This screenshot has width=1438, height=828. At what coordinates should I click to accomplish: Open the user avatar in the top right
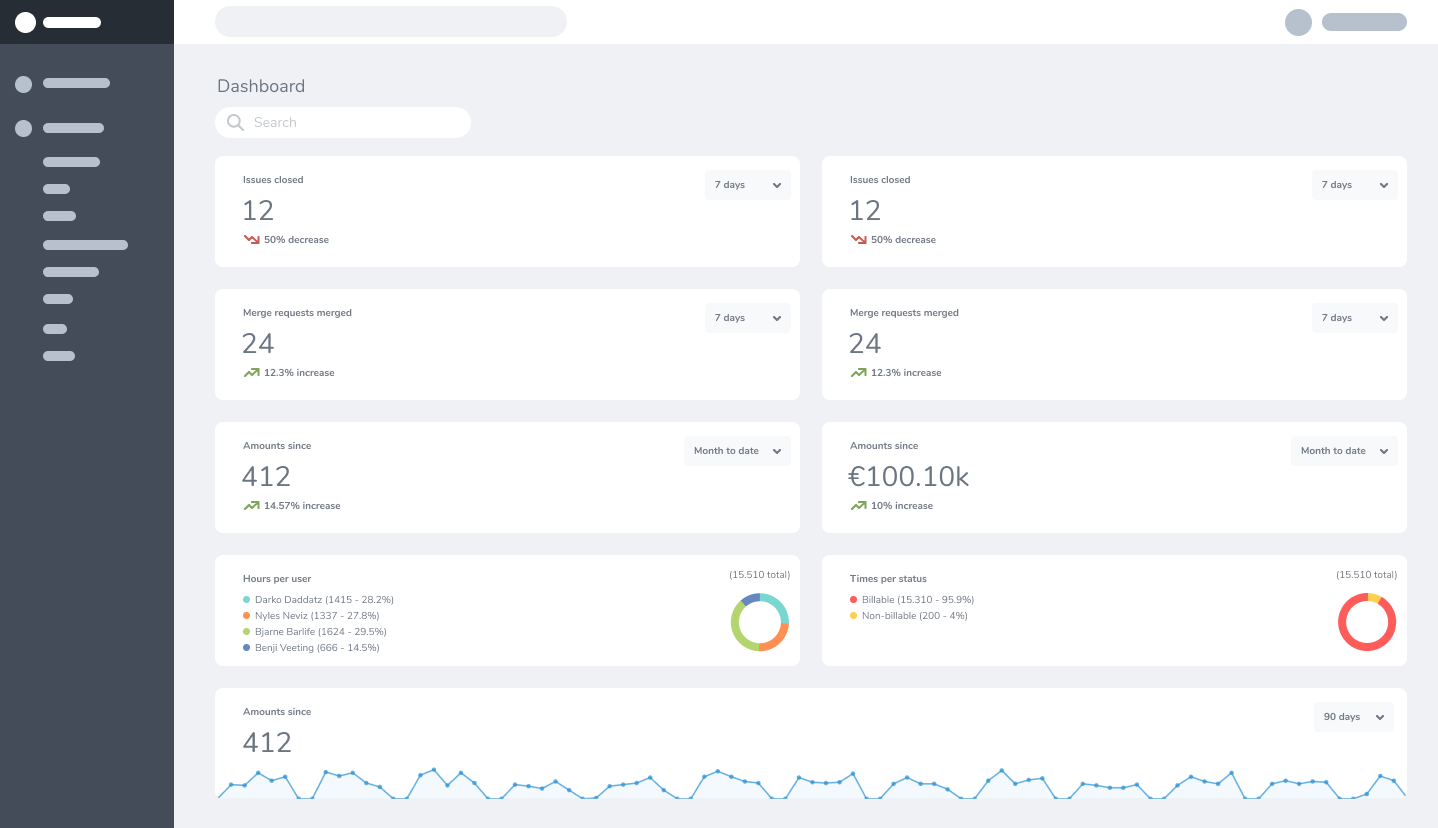[x=1298, y=22]
